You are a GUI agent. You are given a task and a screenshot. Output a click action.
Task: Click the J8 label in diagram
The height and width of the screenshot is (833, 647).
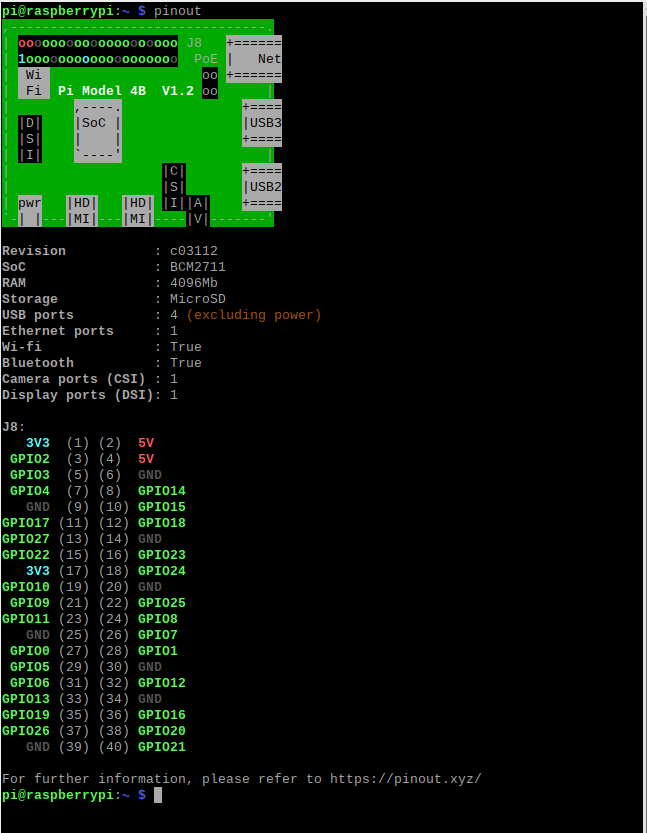click(x=194, y=43)
